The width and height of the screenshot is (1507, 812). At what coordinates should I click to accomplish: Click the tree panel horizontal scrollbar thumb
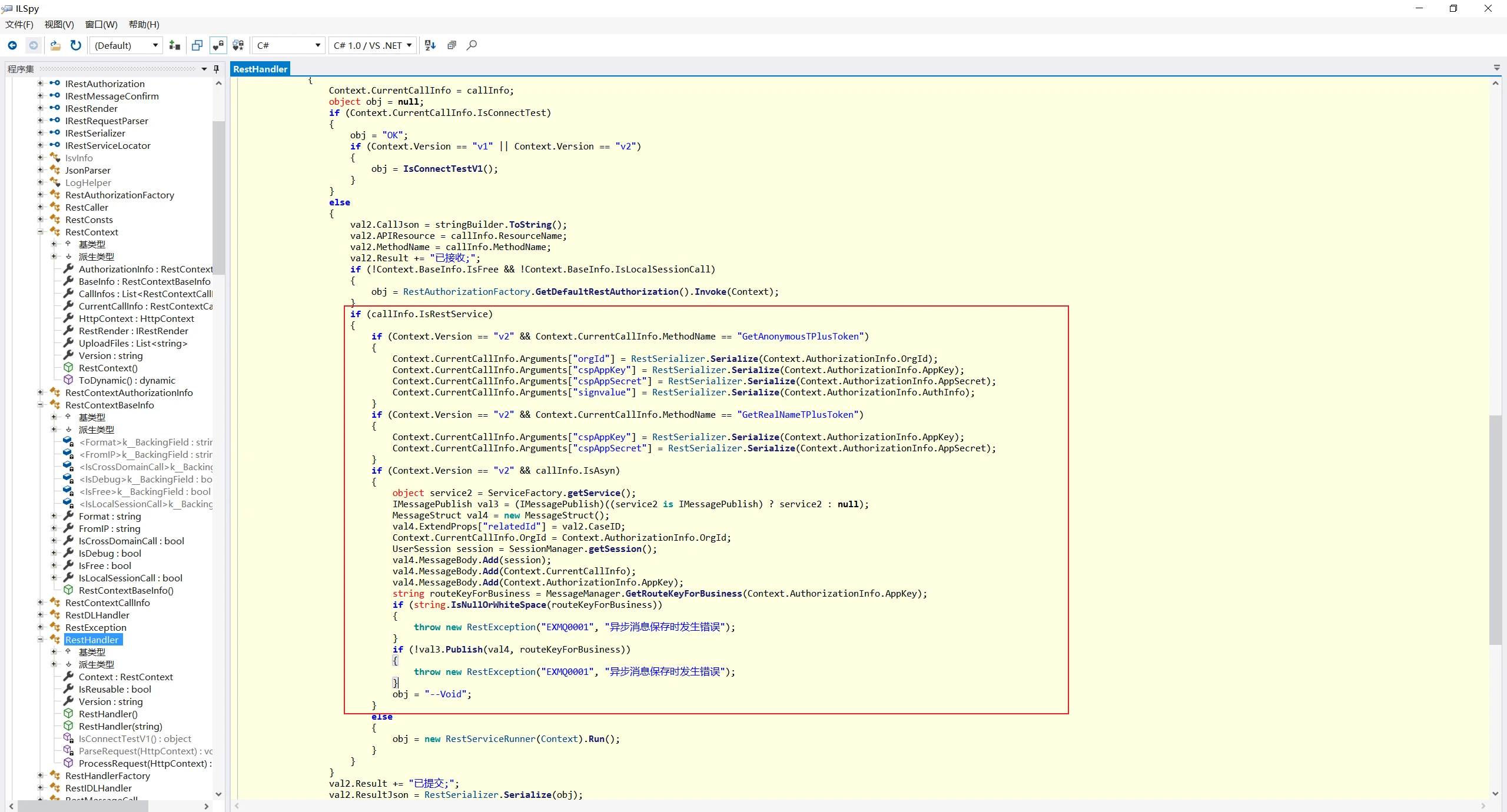click(82, 806)
